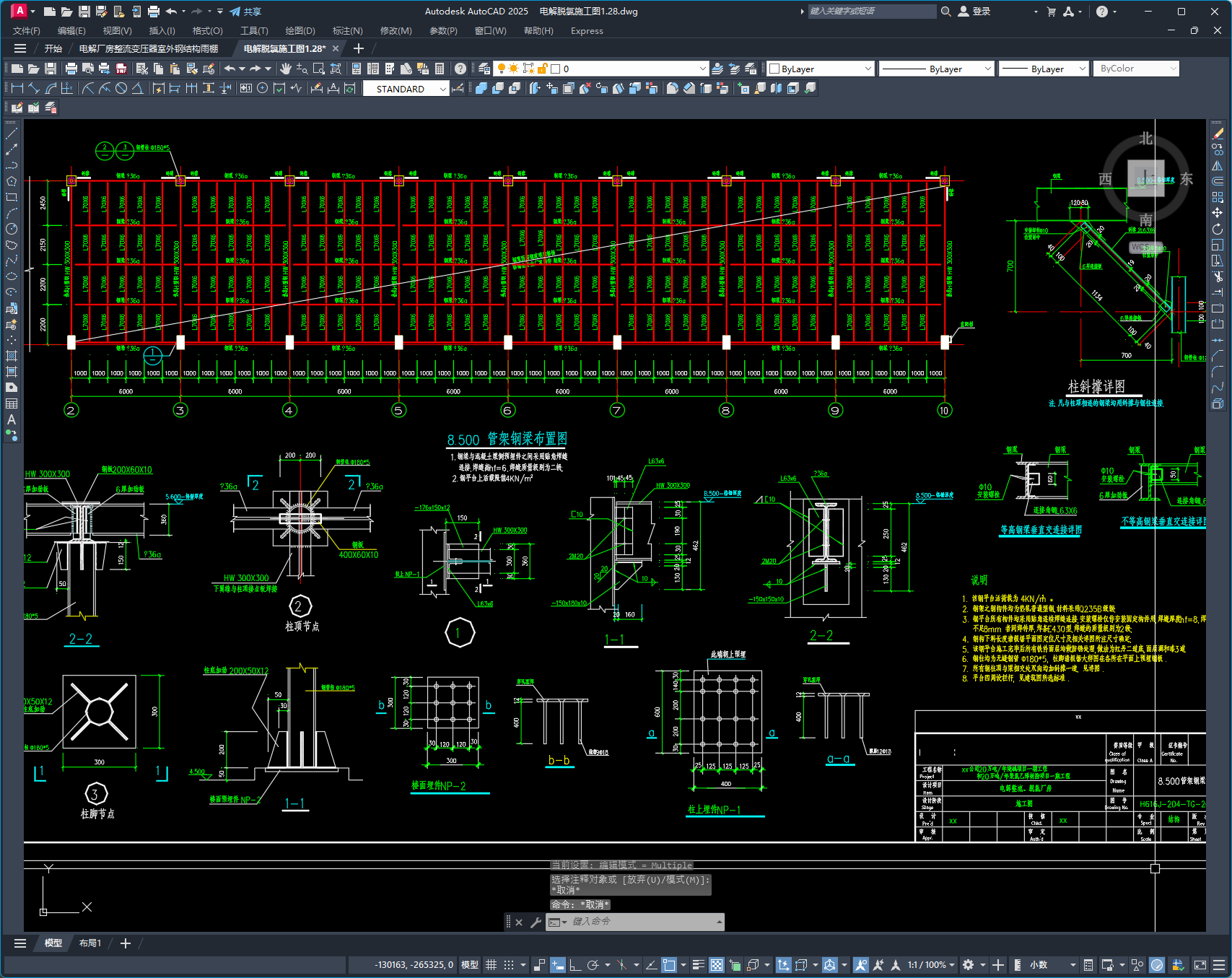
Task: Select the Table tool in draw toolbar
Action: [x=12, y=403]
